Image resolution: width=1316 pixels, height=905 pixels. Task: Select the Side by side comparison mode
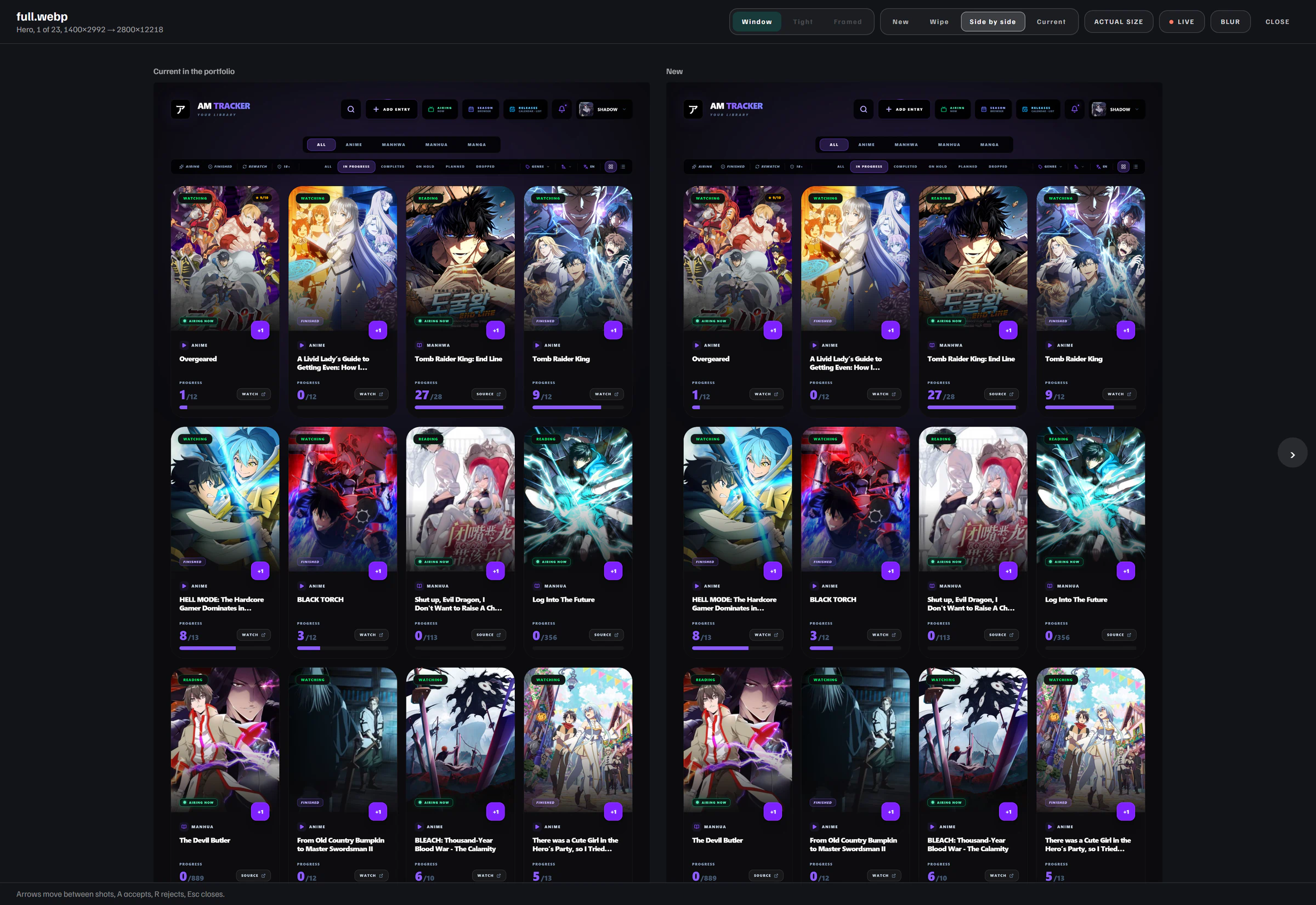992,21
